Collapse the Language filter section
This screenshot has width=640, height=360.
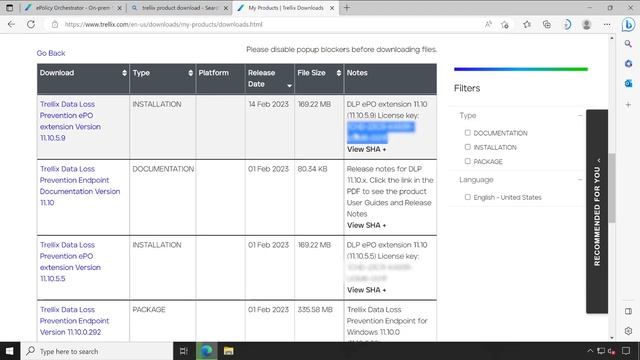pos(580,180)
